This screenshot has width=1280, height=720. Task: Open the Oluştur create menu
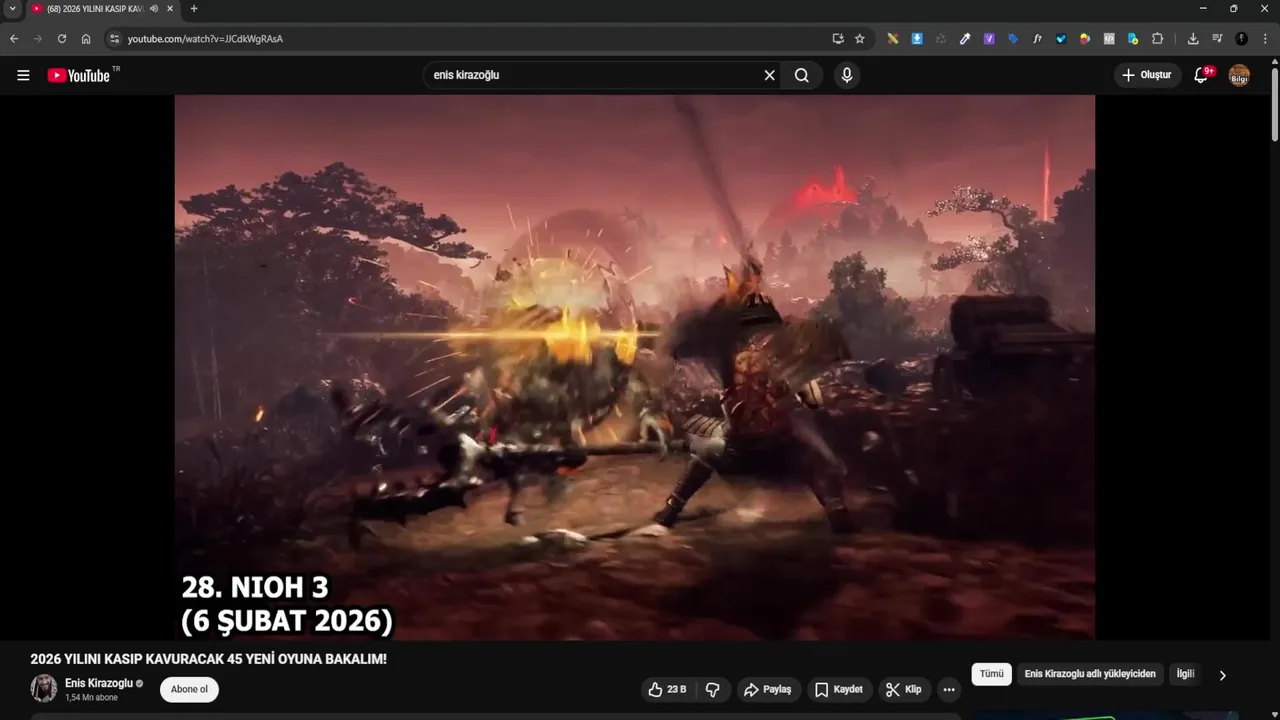[1148, 75]
